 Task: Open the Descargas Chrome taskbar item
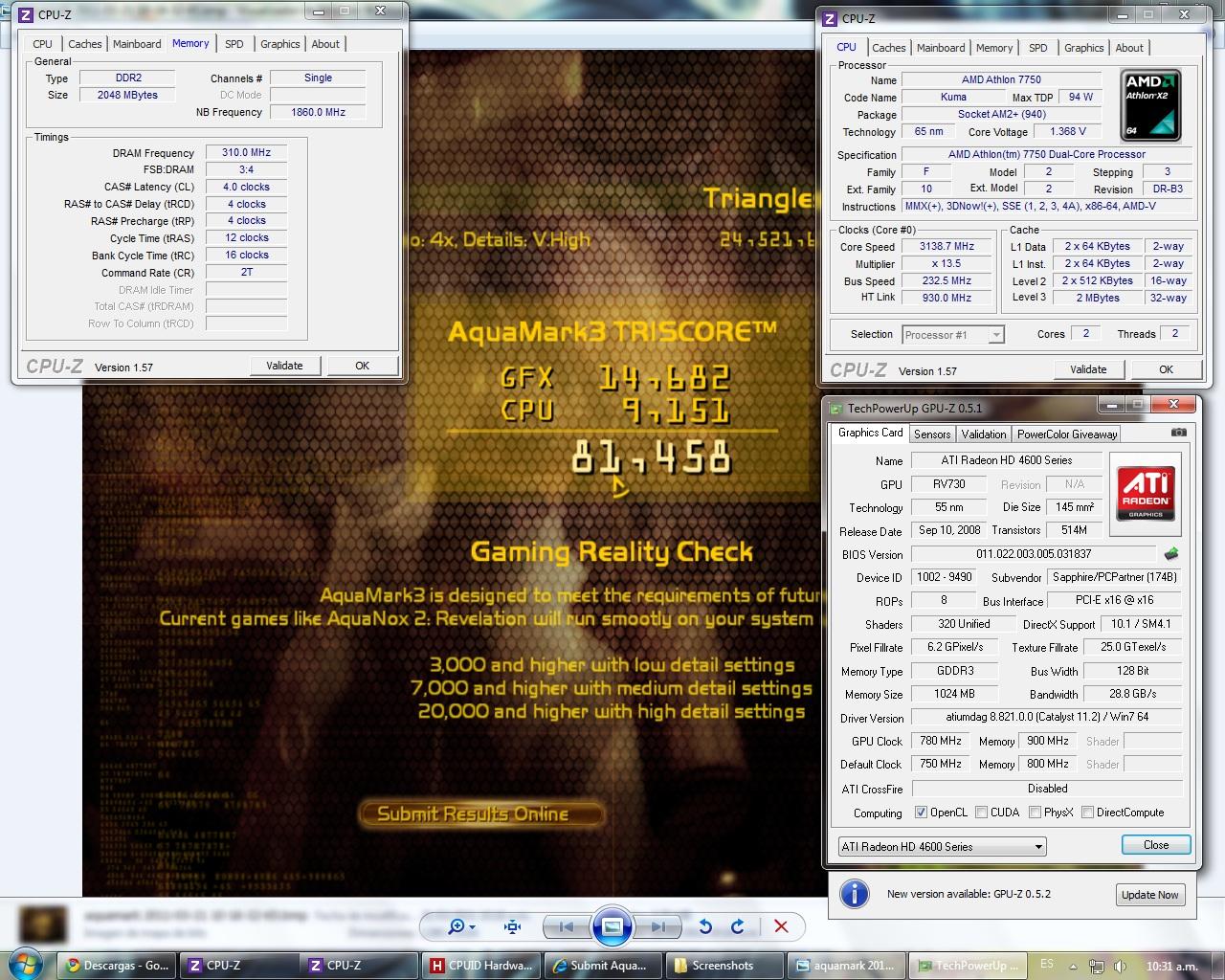pyautogui.click(x=117, y=966)
